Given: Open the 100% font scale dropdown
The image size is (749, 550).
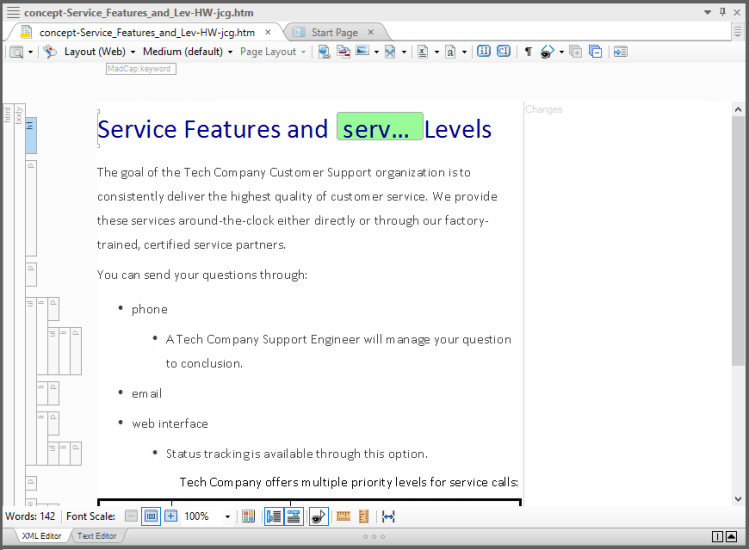Looking at the screenshot, I should (x=228, y=516).
